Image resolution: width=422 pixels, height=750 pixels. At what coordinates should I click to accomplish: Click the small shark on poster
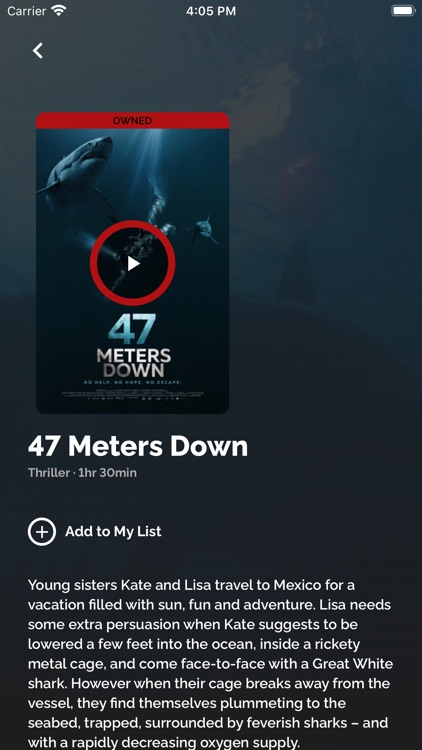click(x=203, y=229)
